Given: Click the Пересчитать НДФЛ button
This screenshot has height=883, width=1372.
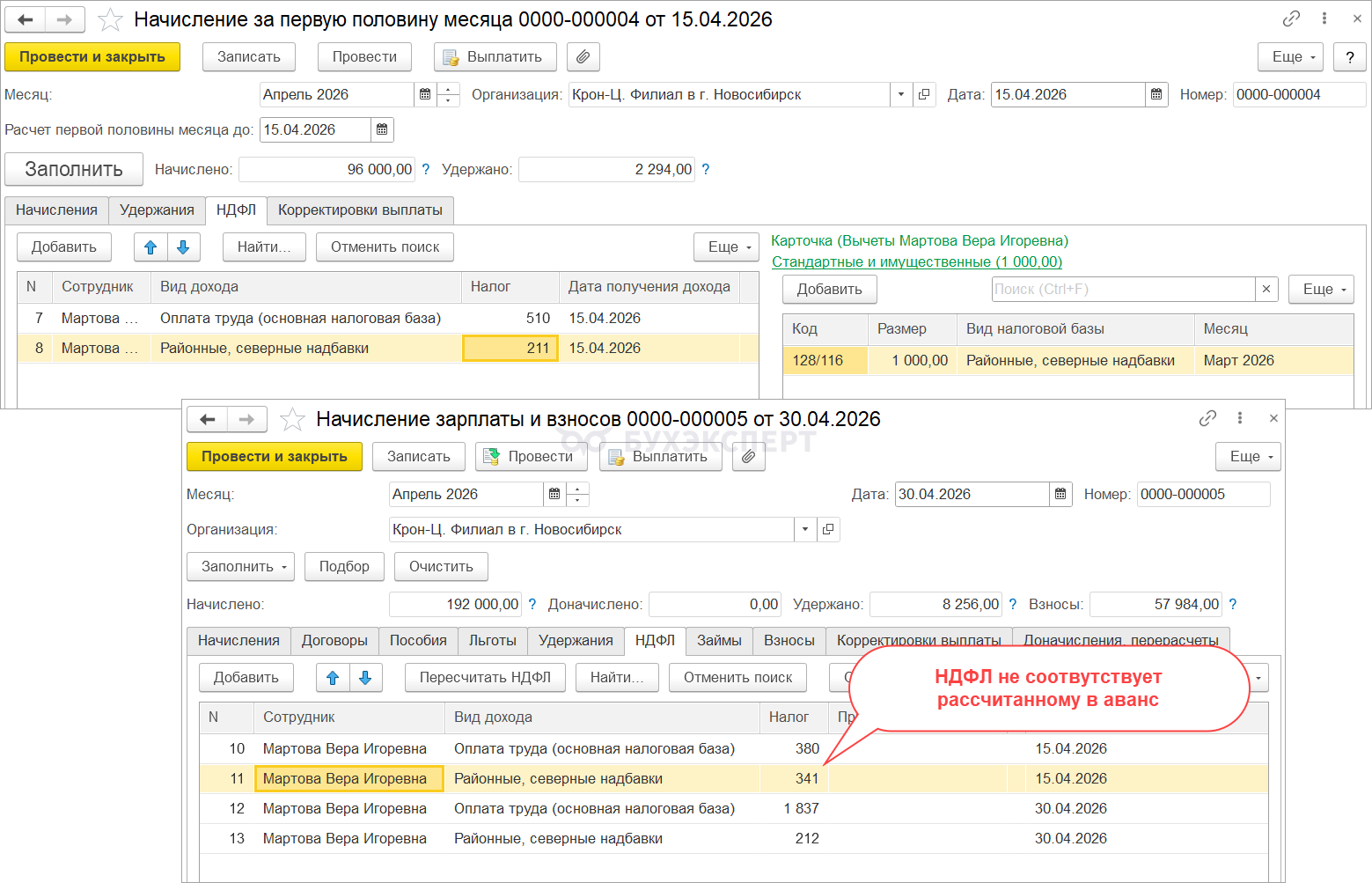Looking at the screenshot, I should [485, 678].
